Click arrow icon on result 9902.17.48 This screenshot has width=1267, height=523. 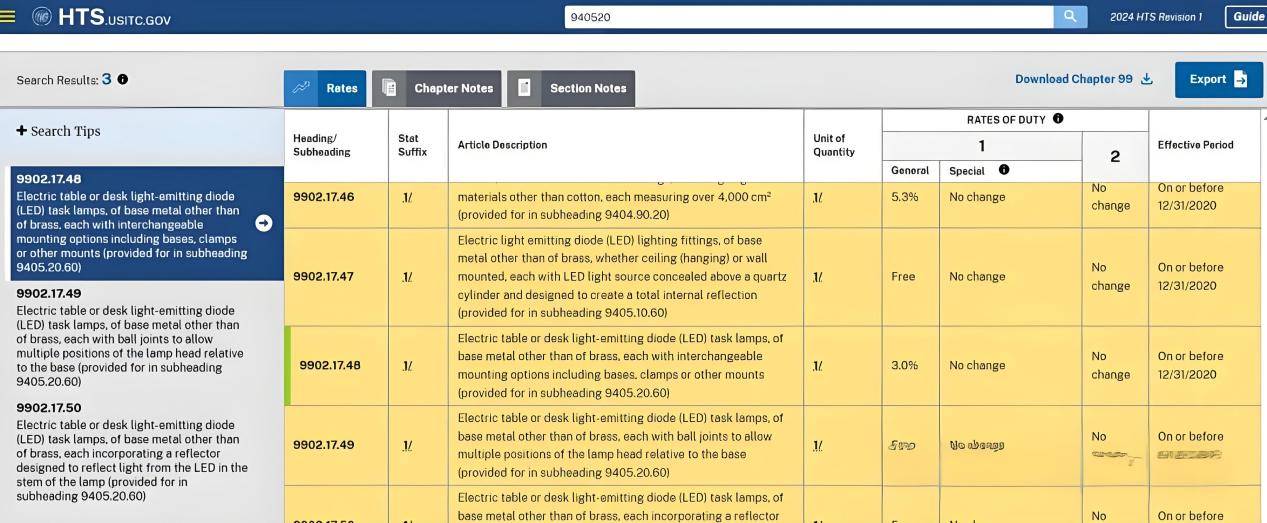pos(264,223)
